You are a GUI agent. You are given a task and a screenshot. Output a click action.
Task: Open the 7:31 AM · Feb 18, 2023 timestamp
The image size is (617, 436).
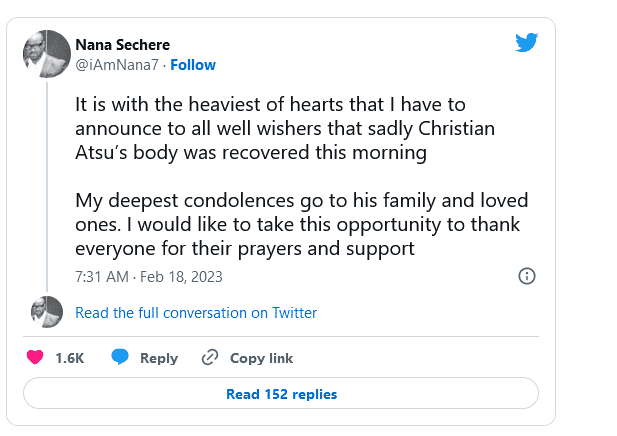tap(149, 276)
